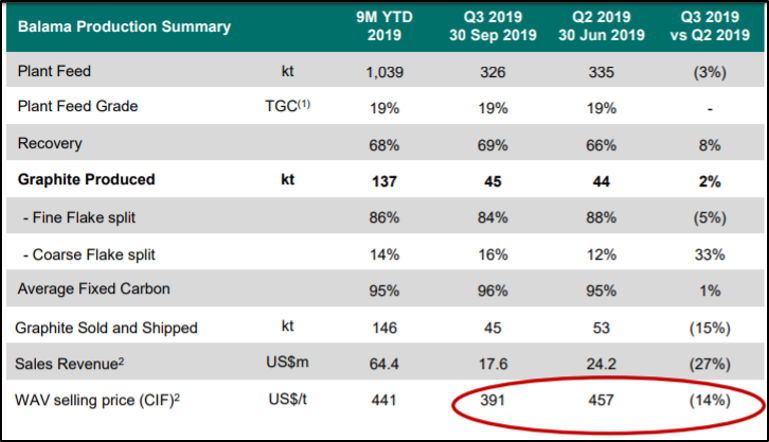Click the 'Average Fixed Carbon' row label
Screen dimensions: 769x442
pos(94,289)
